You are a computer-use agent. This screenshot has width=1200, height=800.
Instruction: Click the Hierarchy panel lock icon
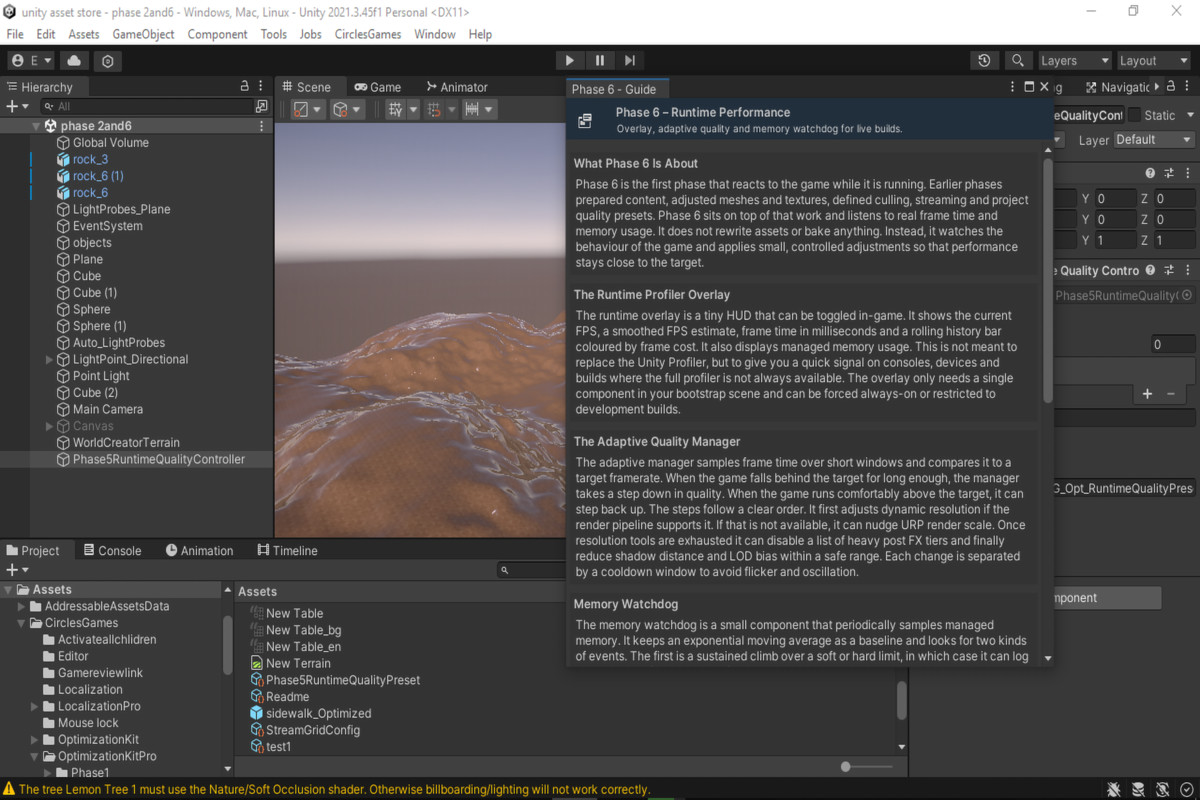click(245, 87)
